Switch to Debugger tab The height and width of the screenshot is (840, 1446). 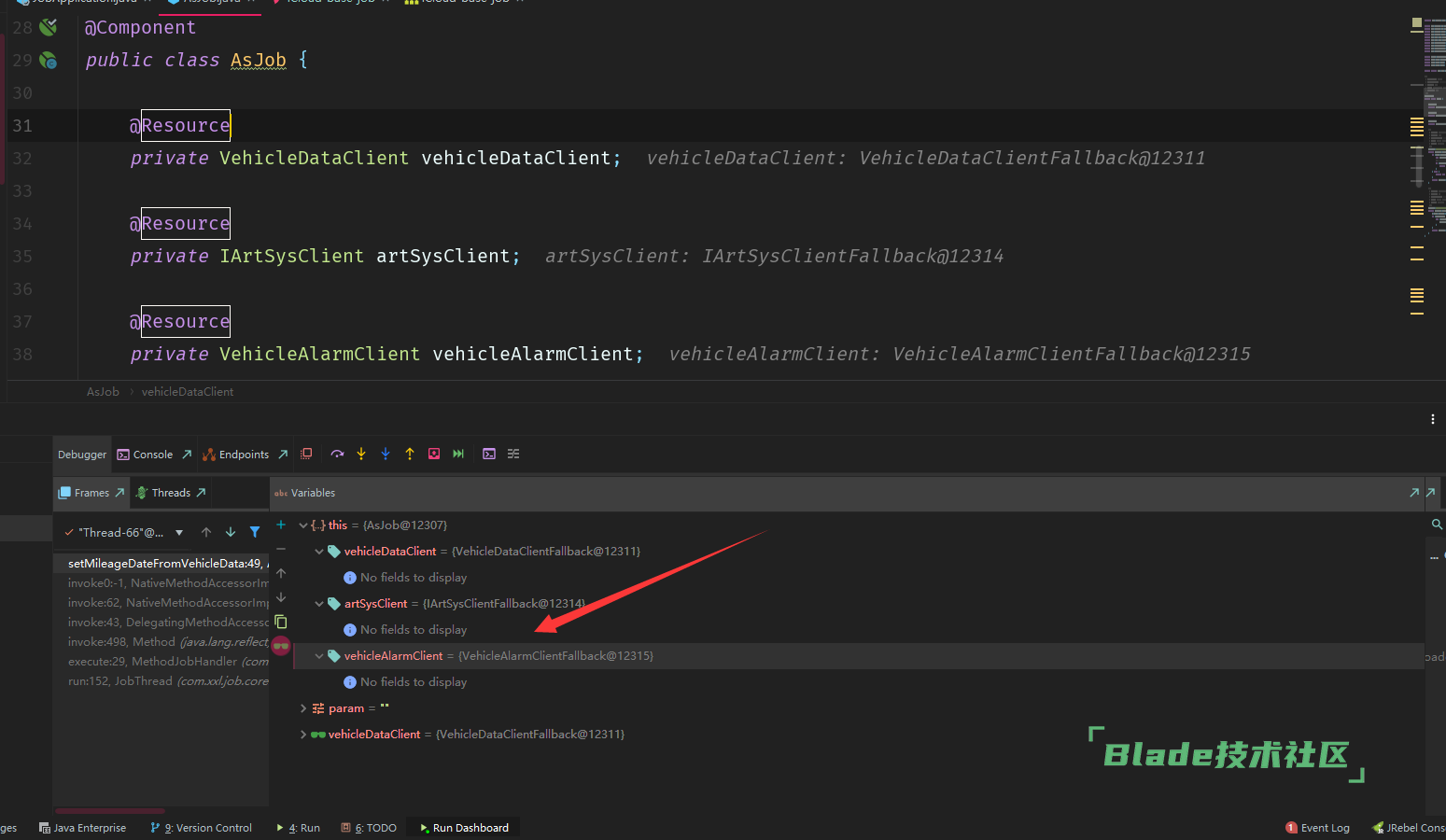(x=82, y=455)
